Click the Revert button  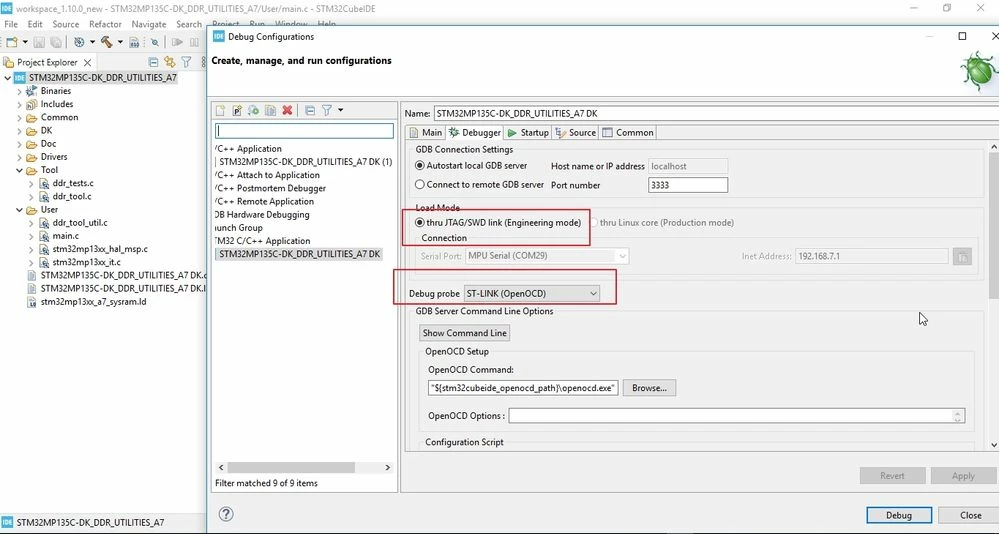(892, 475)
